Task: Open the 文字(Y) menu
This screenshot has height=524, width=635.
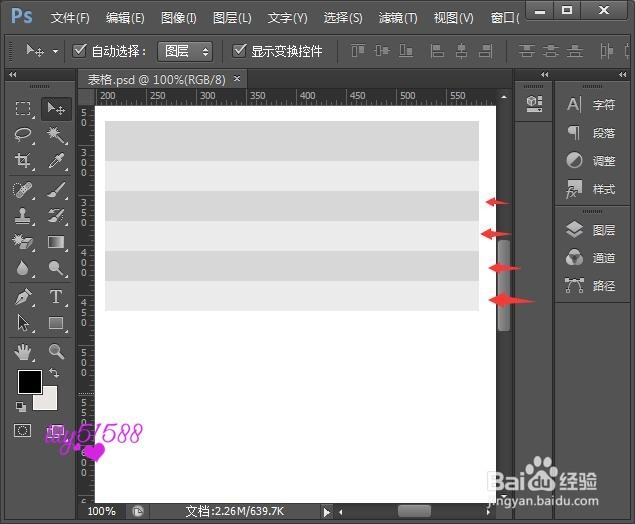Action: 288,18
